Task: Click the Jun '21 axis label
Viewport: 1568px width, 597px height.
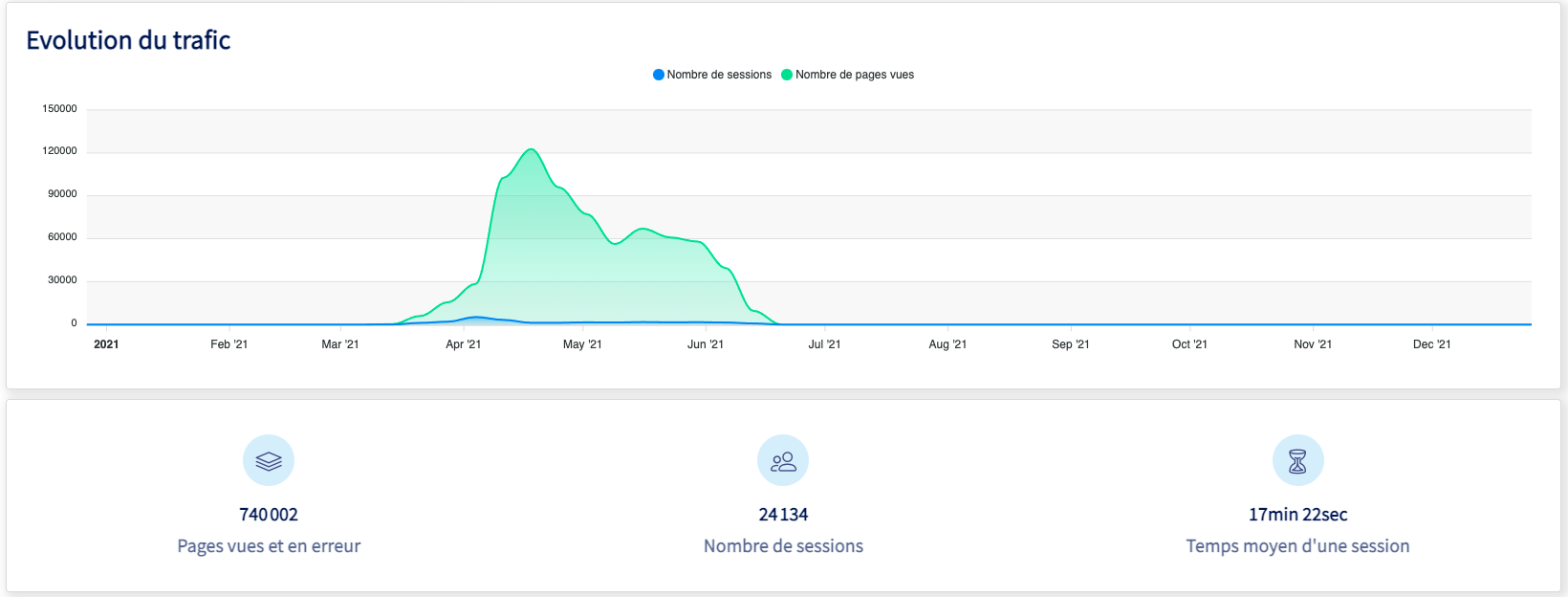Action: (705, 344)
